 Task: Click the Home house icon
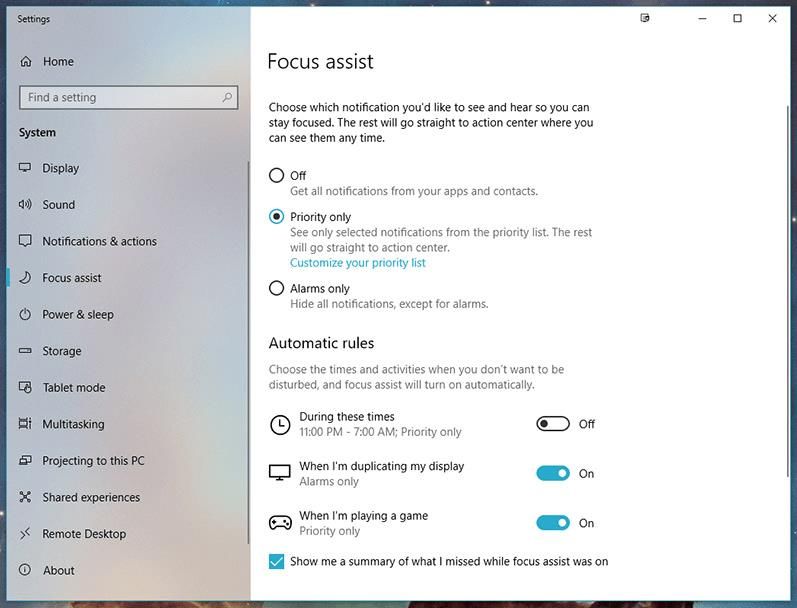click(x=25, y=62)
